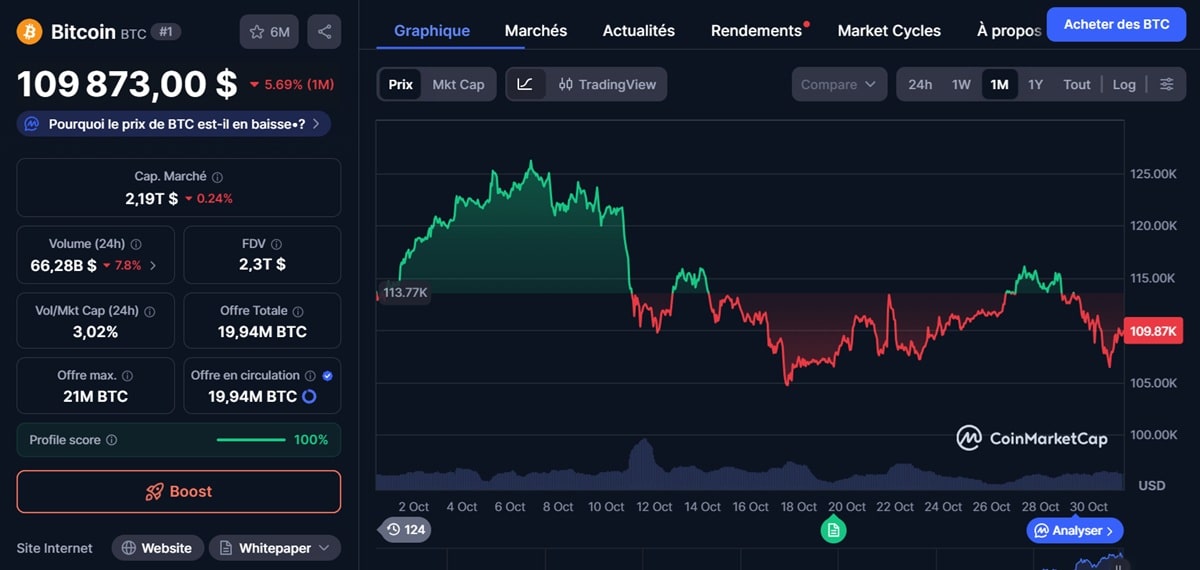Click the share icon button
1200x570 pixels.
point(324,32)
